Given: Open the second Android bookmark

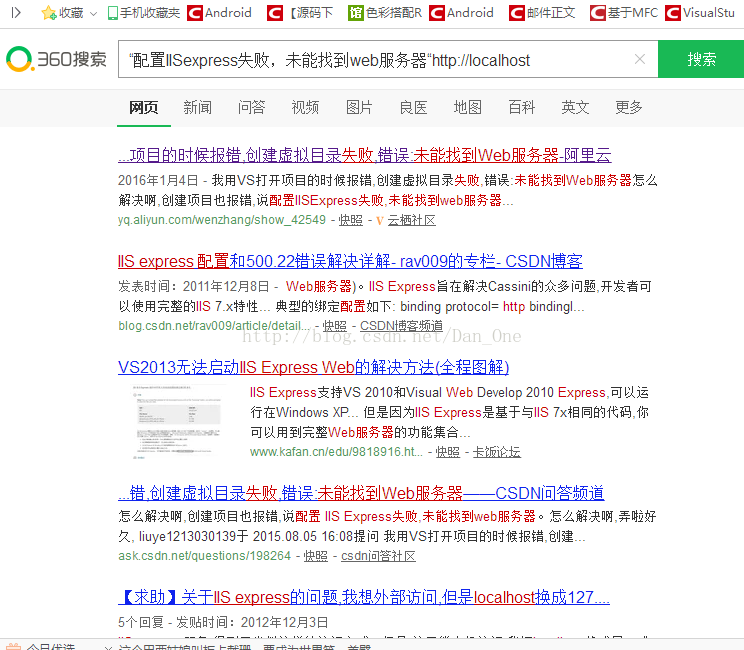Looking at the screenshot, I should (461, 13).
